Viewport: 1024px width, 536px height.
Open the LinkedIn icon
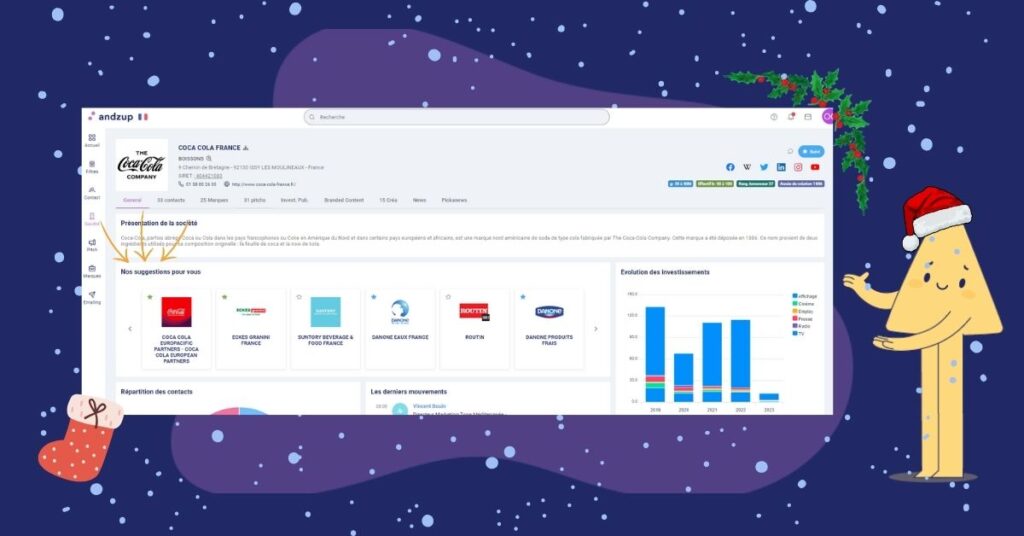pyautogui.click(x=781, y=167)
